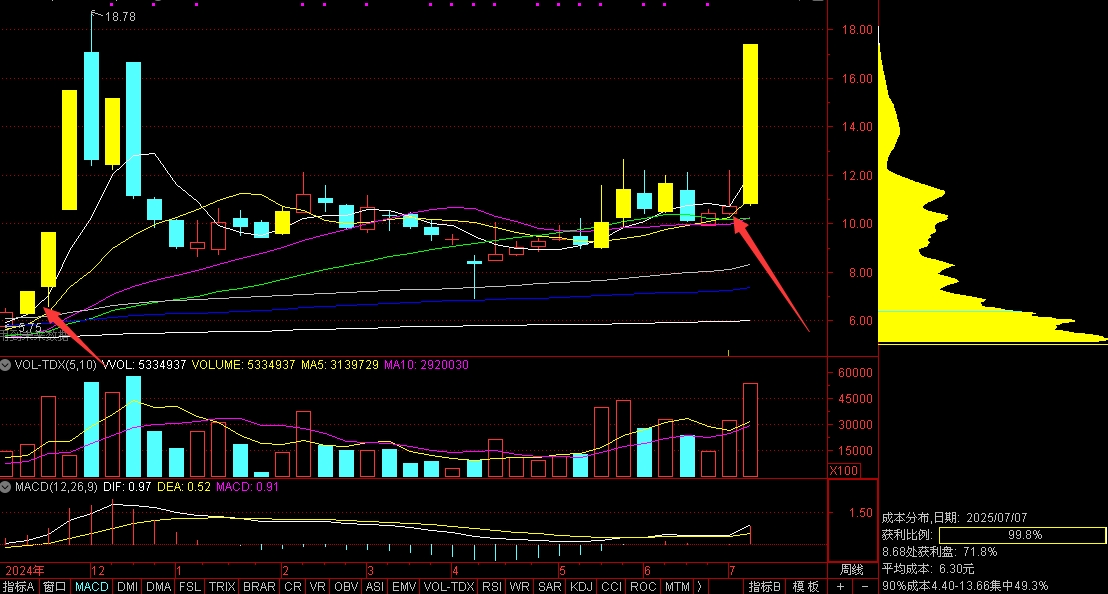Screen dimensions: 1108x594
Task: Select the MACD indicator tab
Action: point(92,587)
